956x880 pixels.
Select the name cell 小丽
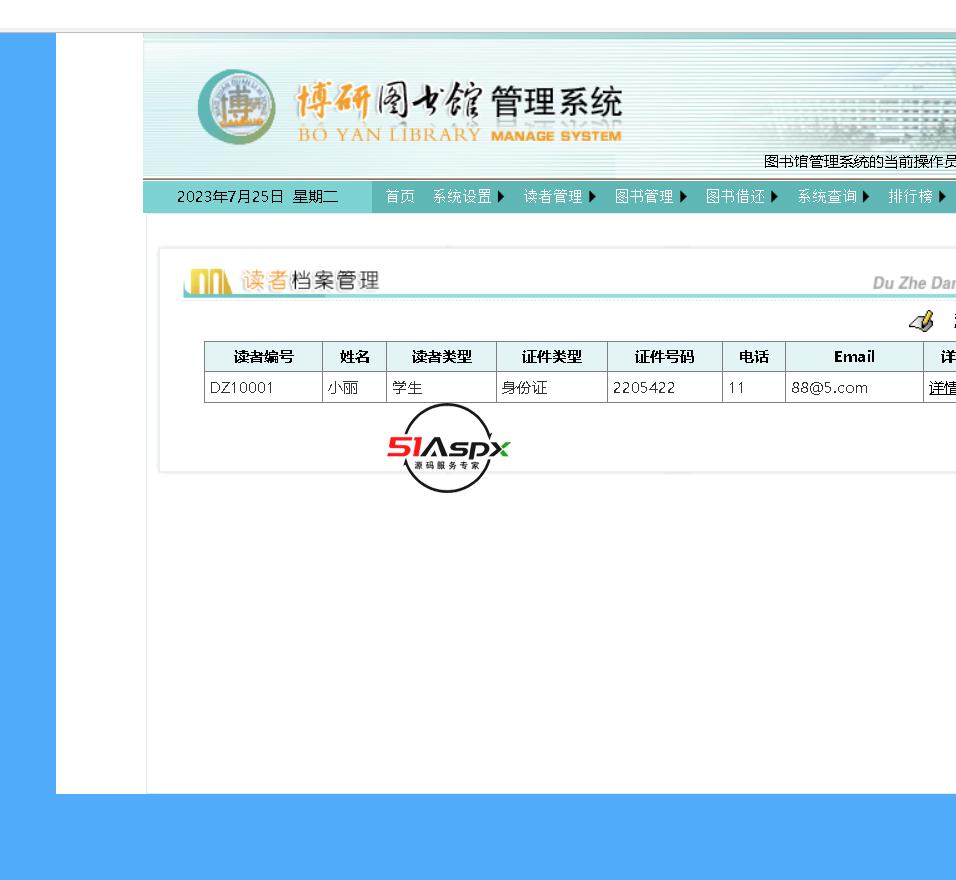tap(354, 388)
